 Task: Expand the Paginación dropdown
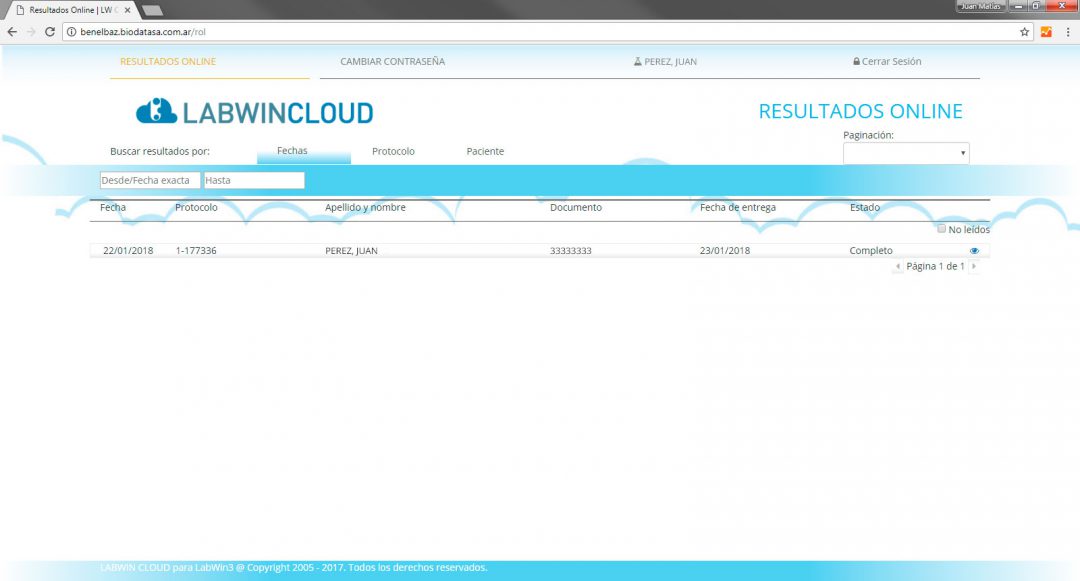click(x=906, y=153)
